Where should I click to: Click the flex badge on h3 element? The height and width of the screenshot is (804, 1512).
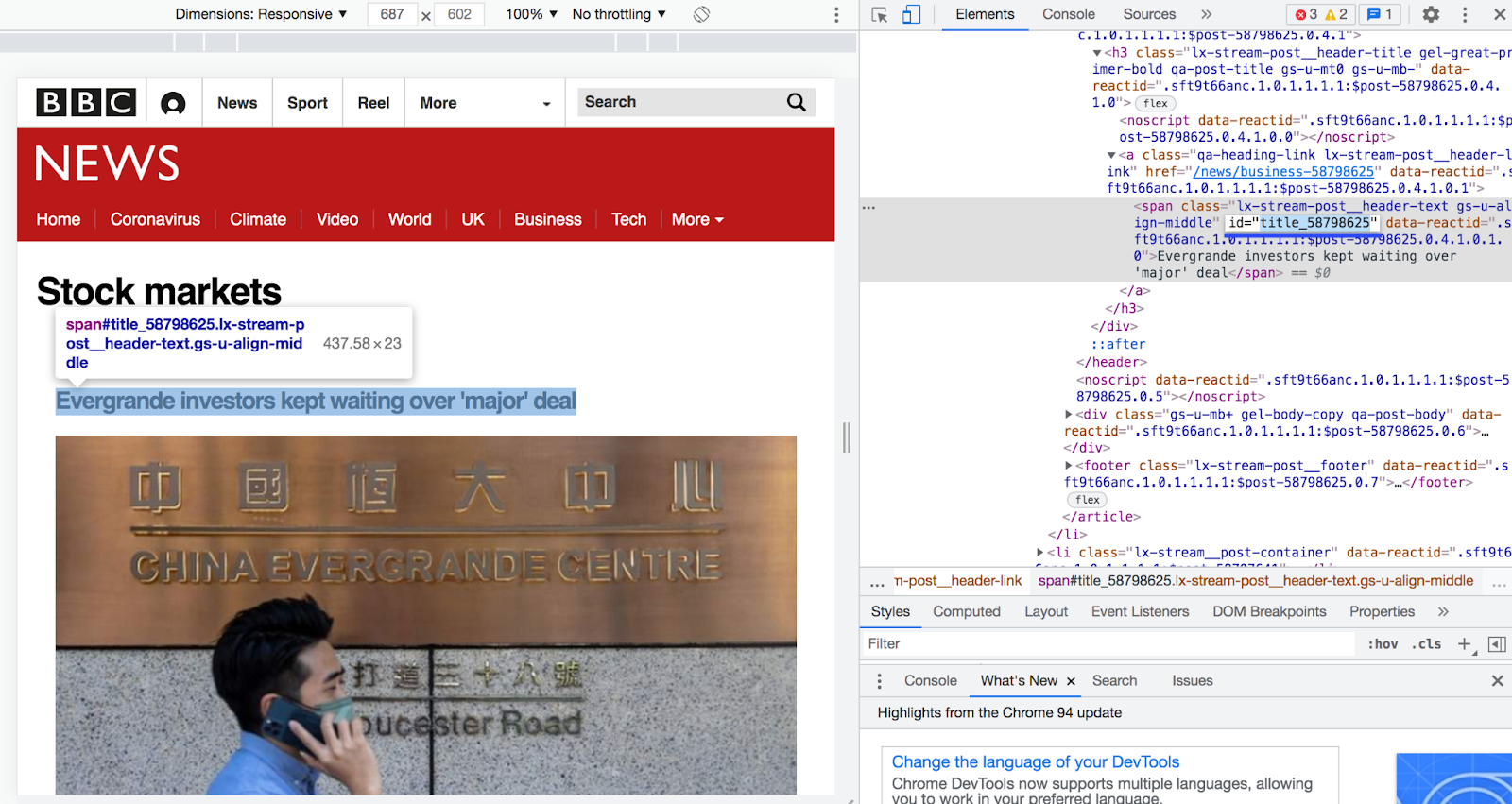(1155, 103)
